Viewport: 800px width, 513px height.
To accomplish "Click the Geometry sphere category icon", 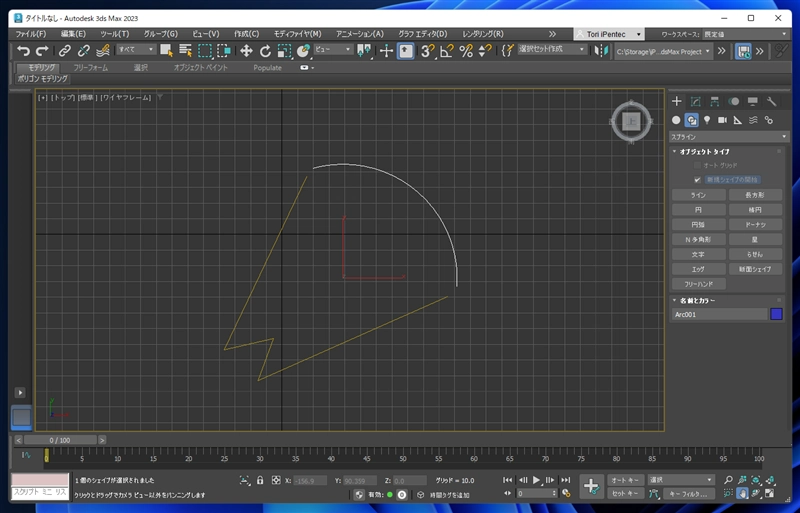I will pos(676,120).
